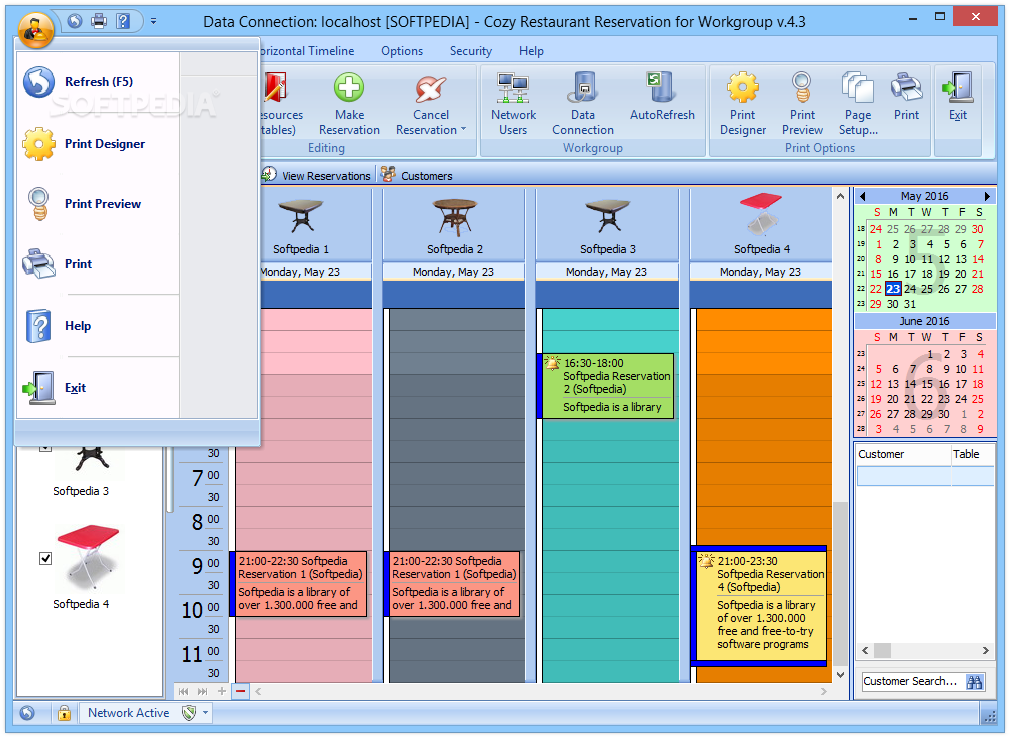Click the help icon in the quick access toolbar
The height and width of the screenshot is (738, 1010).
(x=123, y=21)
